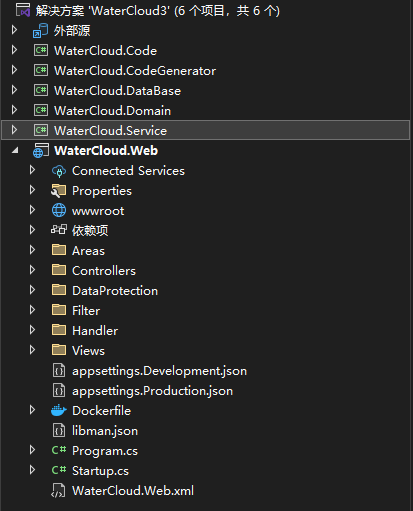Expand the wwwroot folder arrow
The image size is (413, 511).
point(32,210)
